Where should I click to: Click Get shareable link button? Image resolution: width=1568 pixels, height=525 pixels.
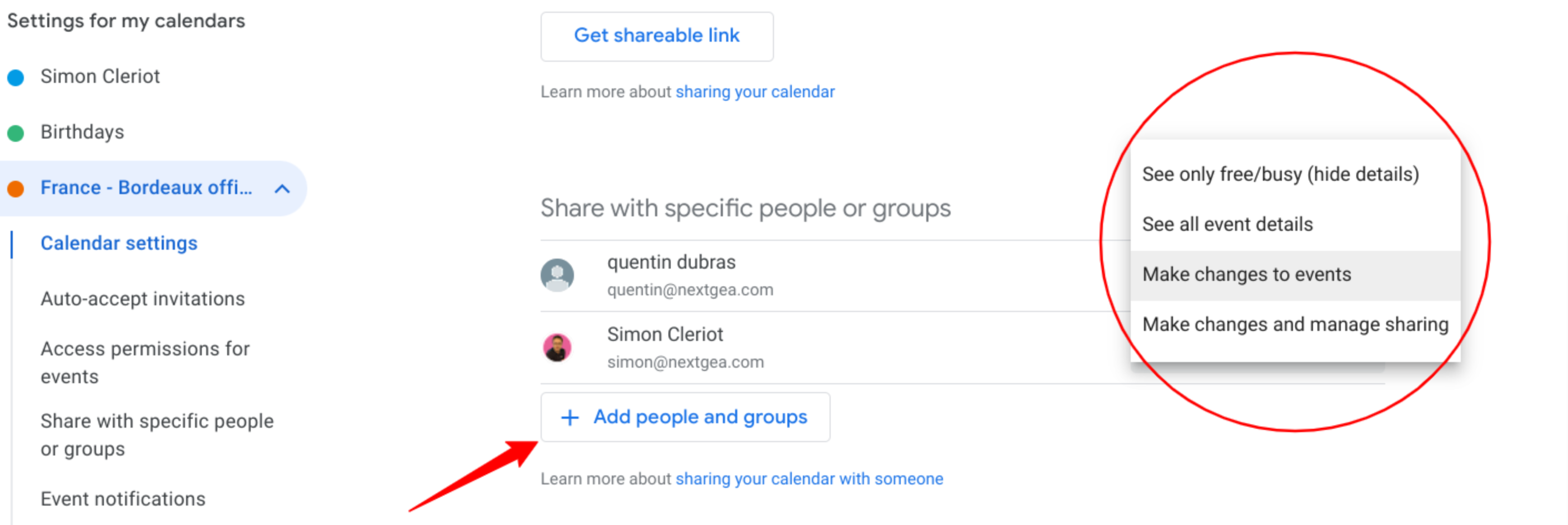click(x=657, y=36)
